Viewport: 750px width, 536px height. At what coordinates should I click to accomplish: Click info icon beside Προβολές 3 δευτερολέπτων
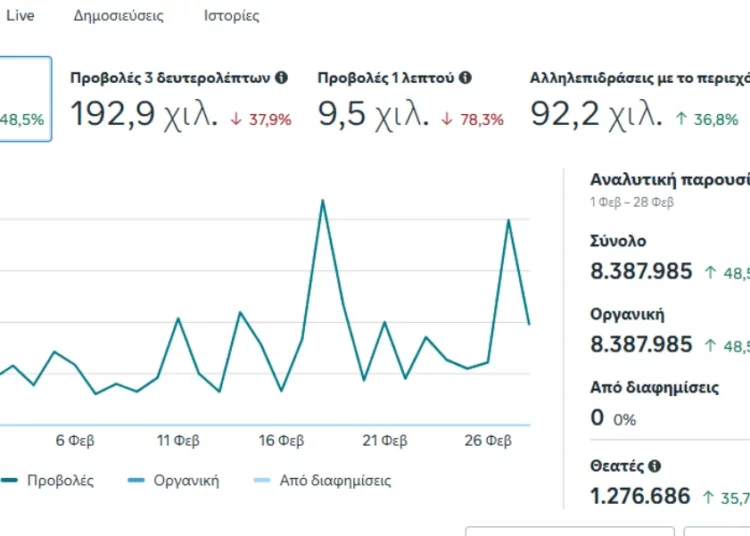click(x=282, y=77)
